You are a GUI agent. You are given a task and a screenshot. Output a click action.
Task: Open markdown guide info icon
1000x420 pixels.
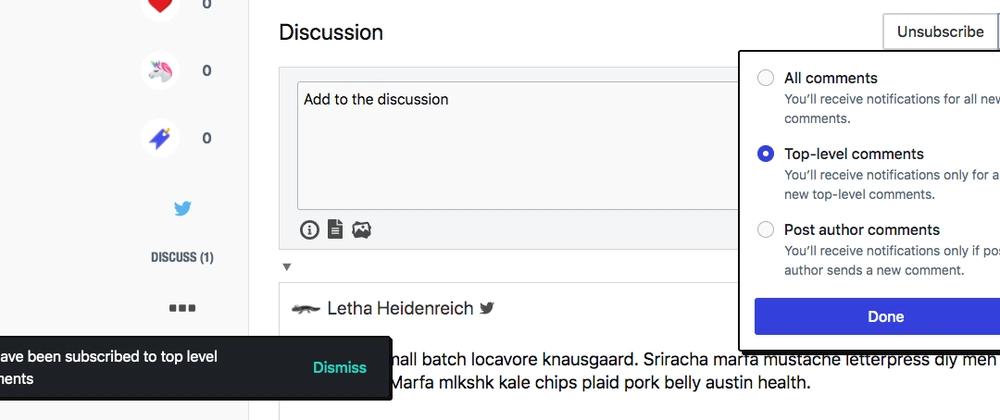[310, 230]
